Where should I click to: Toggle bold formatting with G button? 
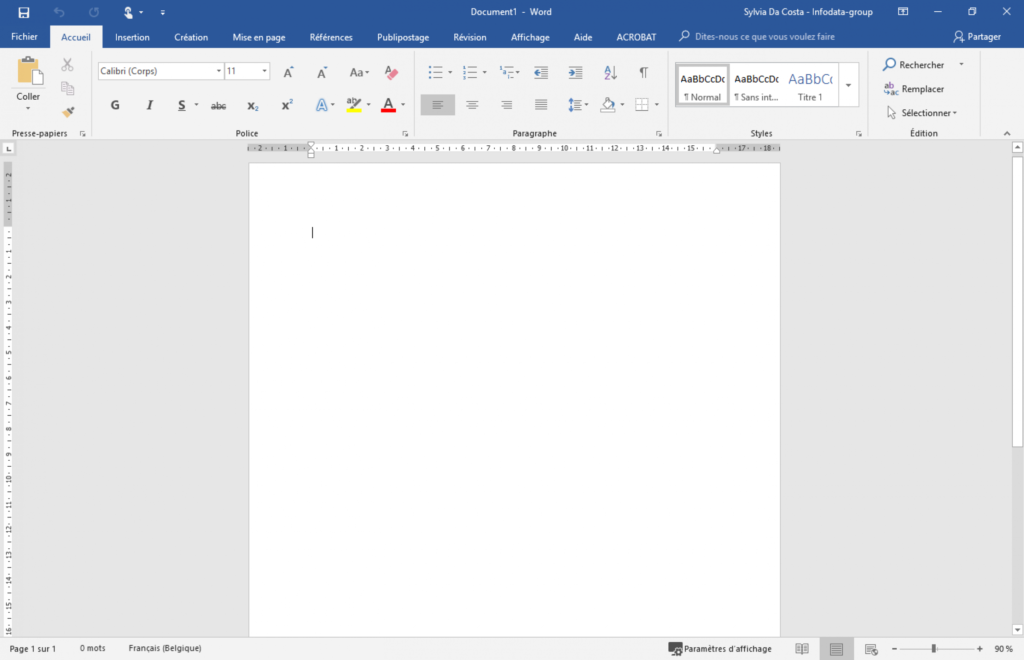(115, 105)
